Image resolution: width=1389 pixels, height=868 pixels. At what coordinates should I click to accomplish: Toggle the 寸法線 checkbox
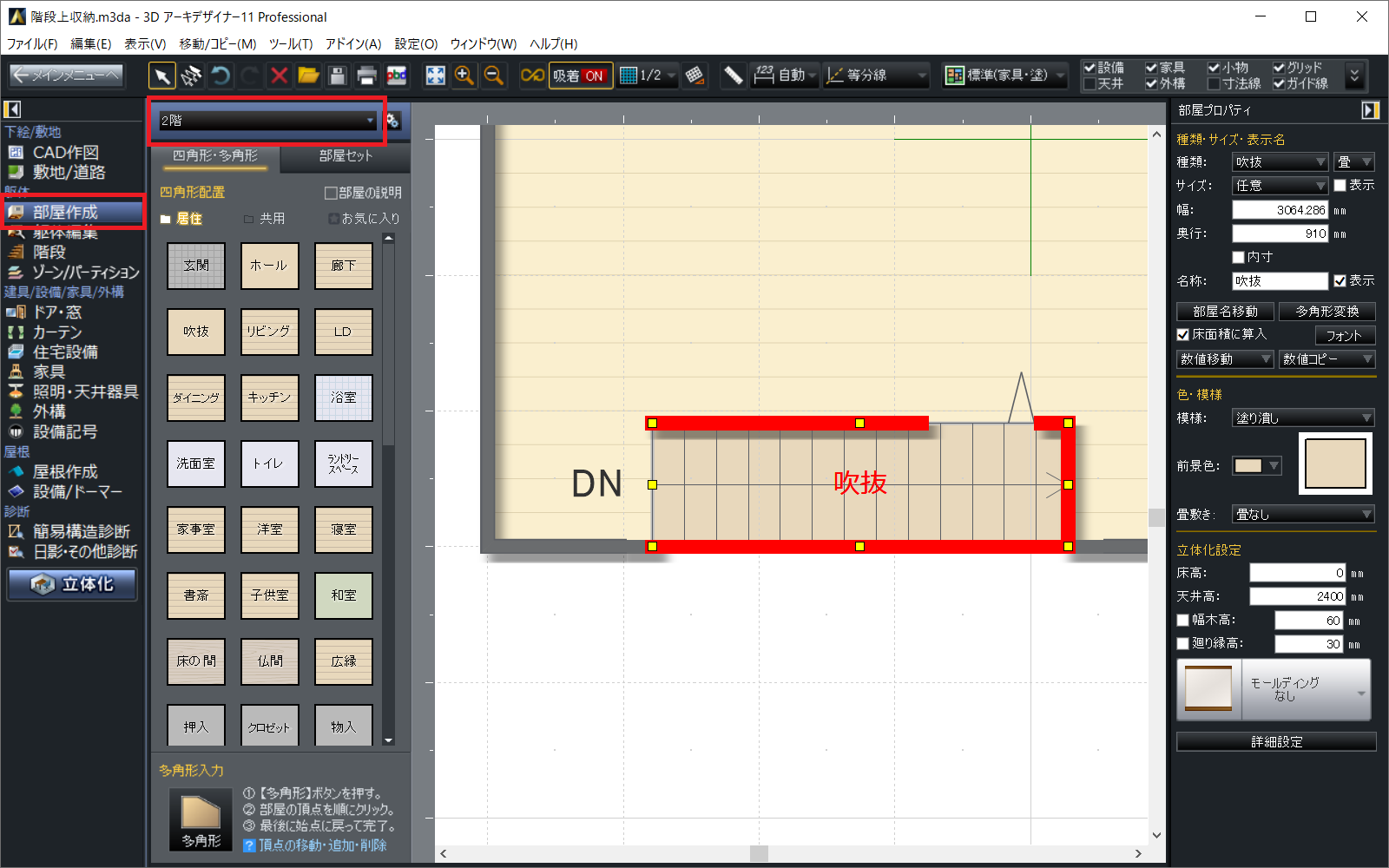[1214, 84]
